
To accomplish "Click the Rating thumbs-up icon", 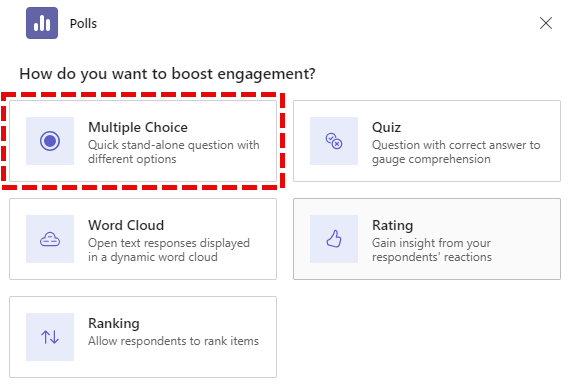I will pyautogui.click(x=334, y=239).
